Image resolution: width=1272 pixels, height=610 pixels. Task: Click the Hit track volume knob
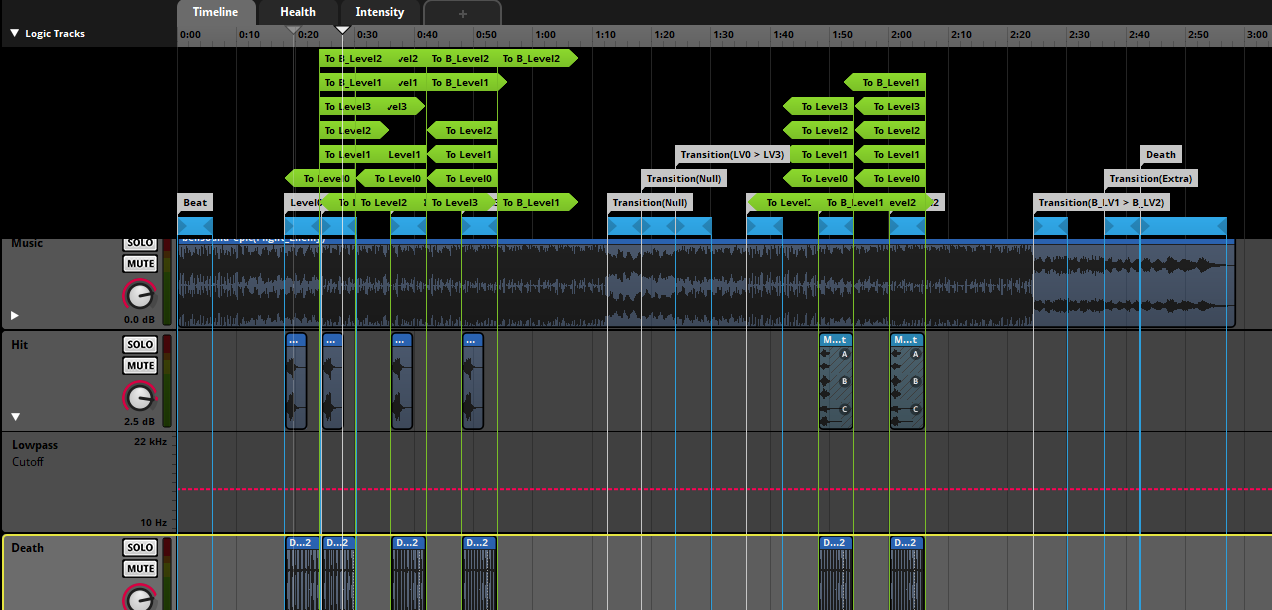tap(140, 399)
